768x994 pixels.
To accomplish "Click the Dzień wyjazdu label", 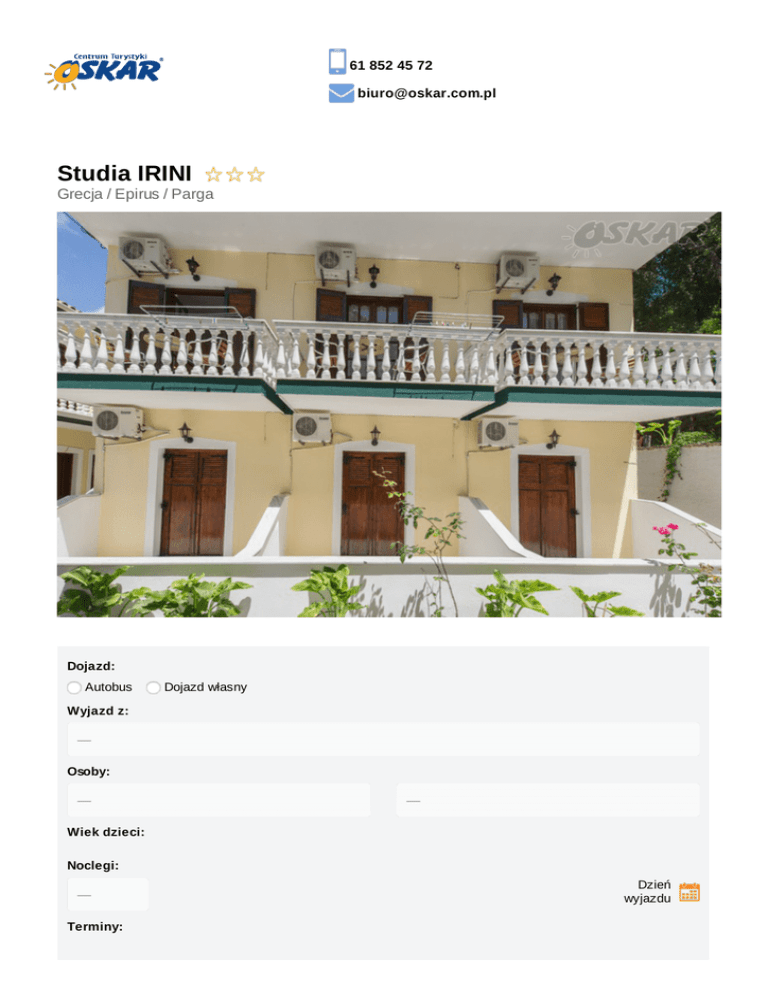I will pos(647,891).
